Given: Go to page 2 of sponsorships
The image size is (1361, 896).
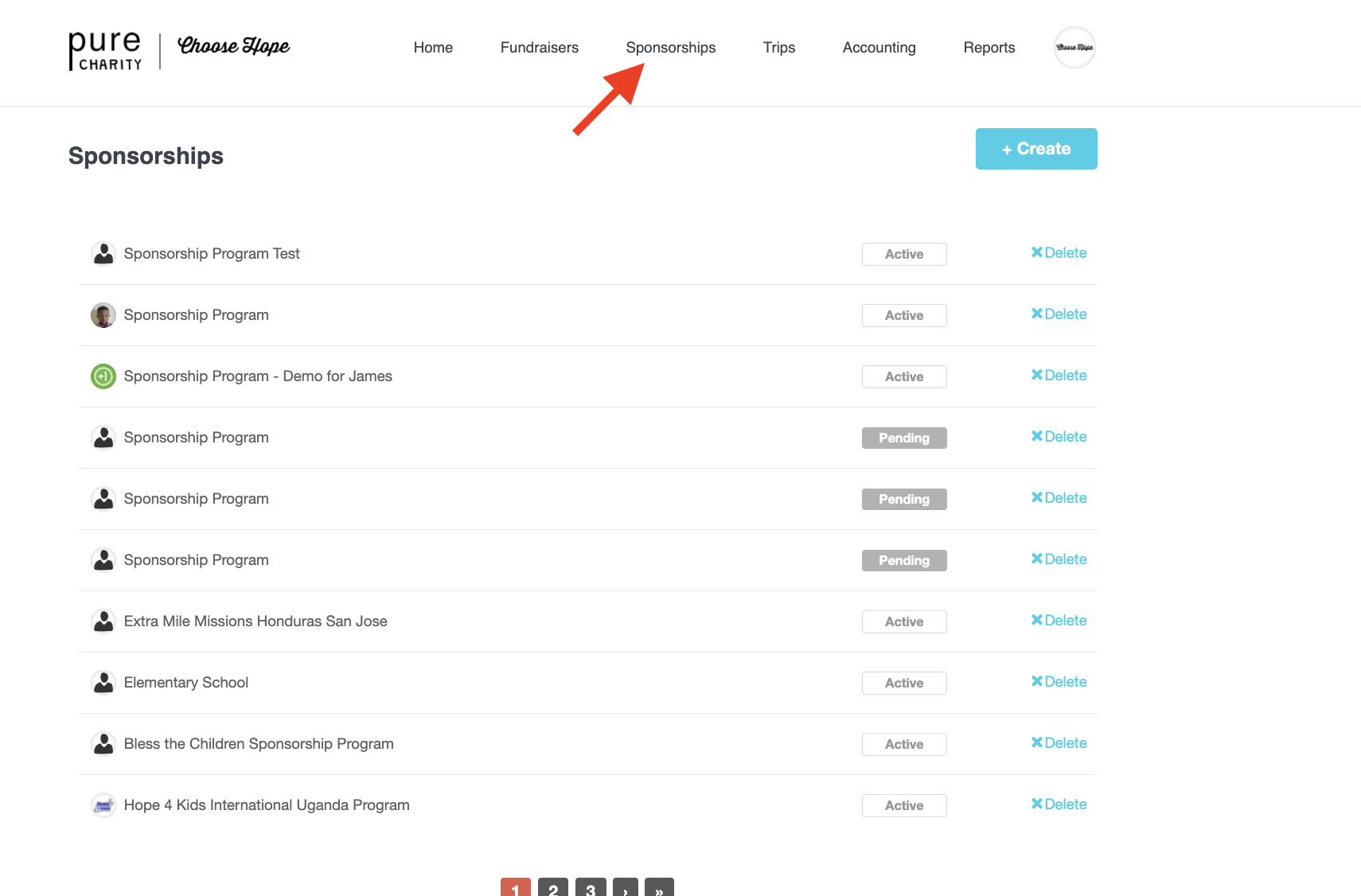Looking at the screenshot, I should (x=553, y=890).
